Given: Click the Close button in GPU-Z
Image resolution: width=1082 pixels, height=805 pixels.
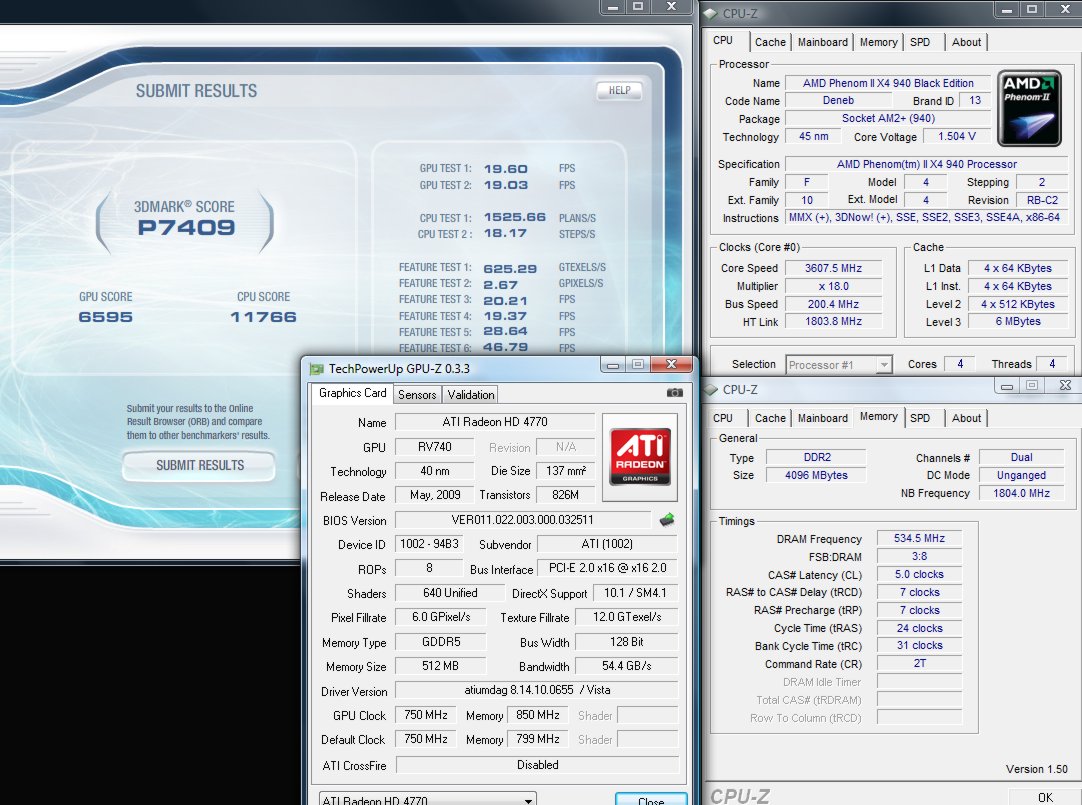Looking at the screenshot, I should (651, 799).
